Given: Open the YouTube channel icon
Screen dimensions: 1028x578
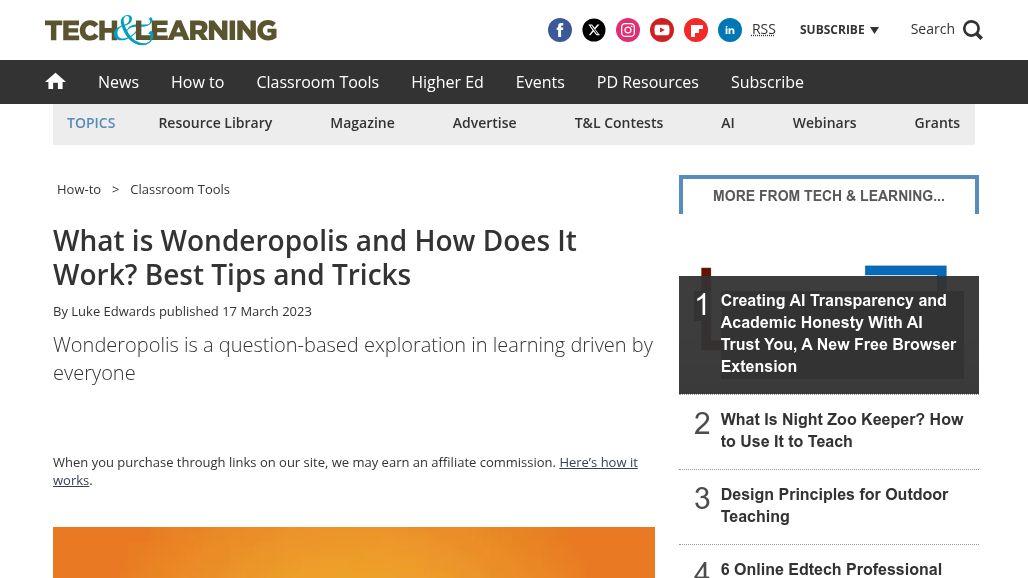Looking at the screenshot, I should pos(662,30).
